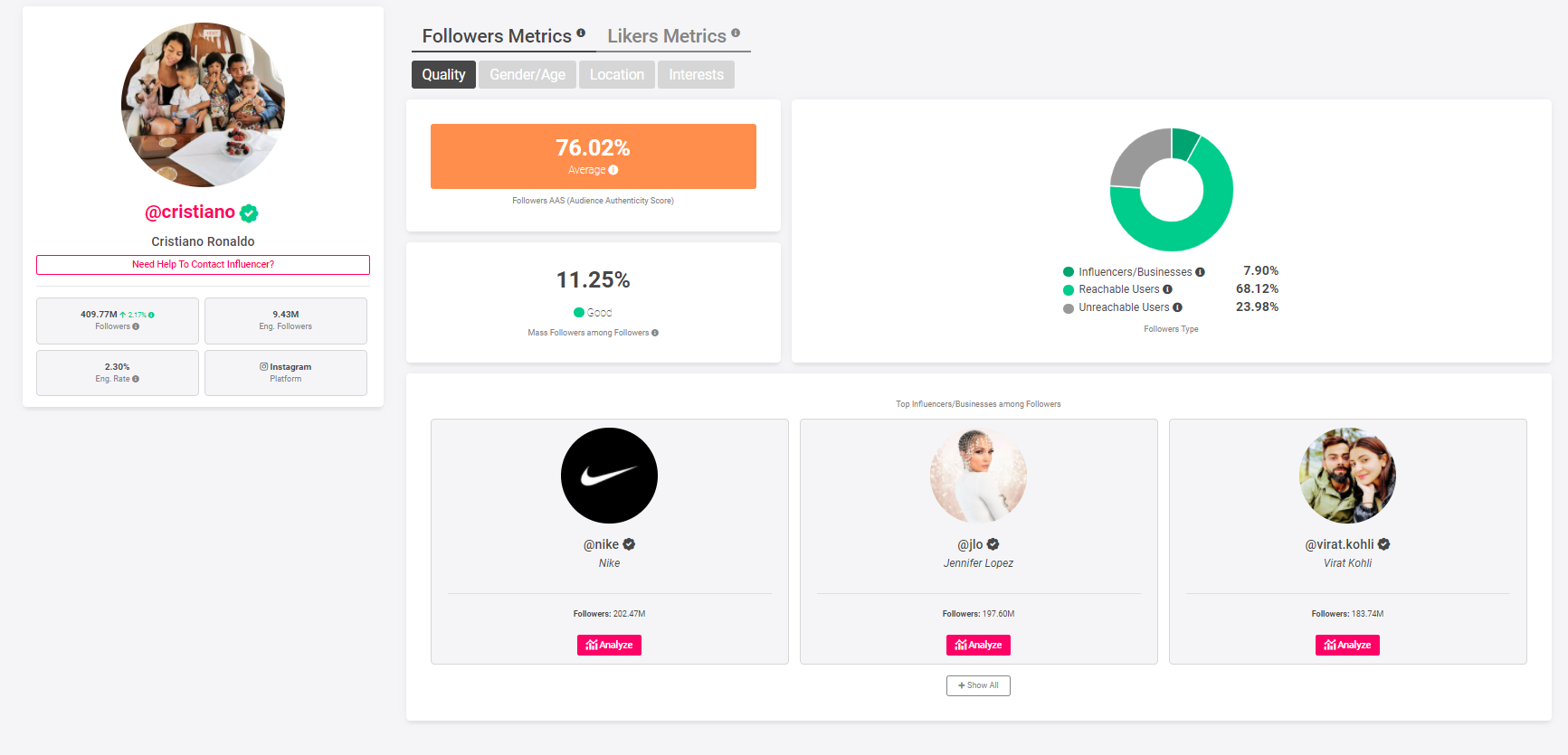Select the Location tab

pyautogui.click(x=617, y=74)
